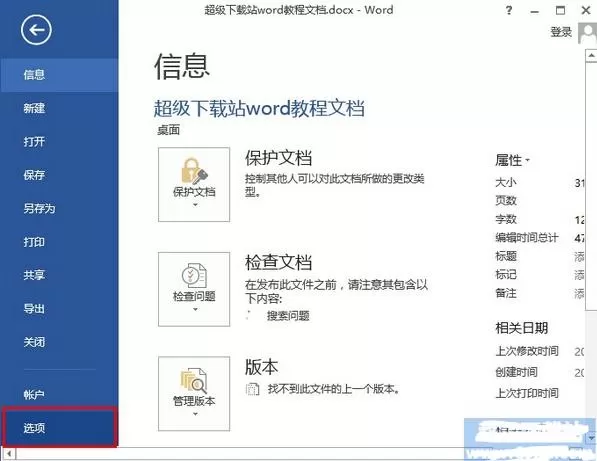Click the 字数 property label
Image resolution: width=597 pixels, height=461 pixels.
(x=506, y=219)
